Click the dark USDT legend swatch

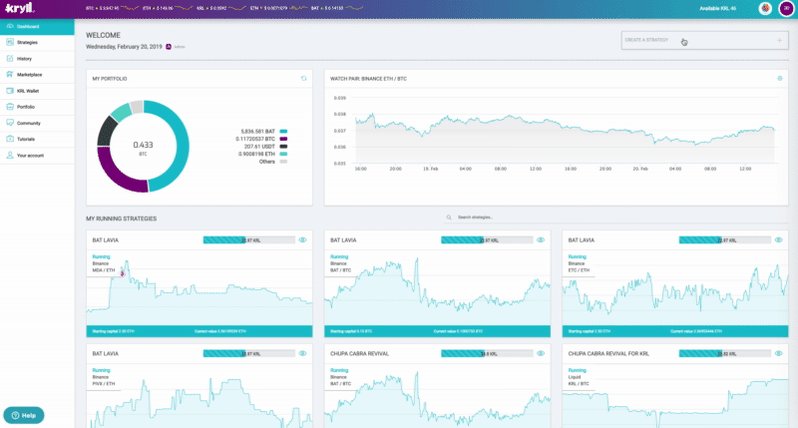[283, 147]
